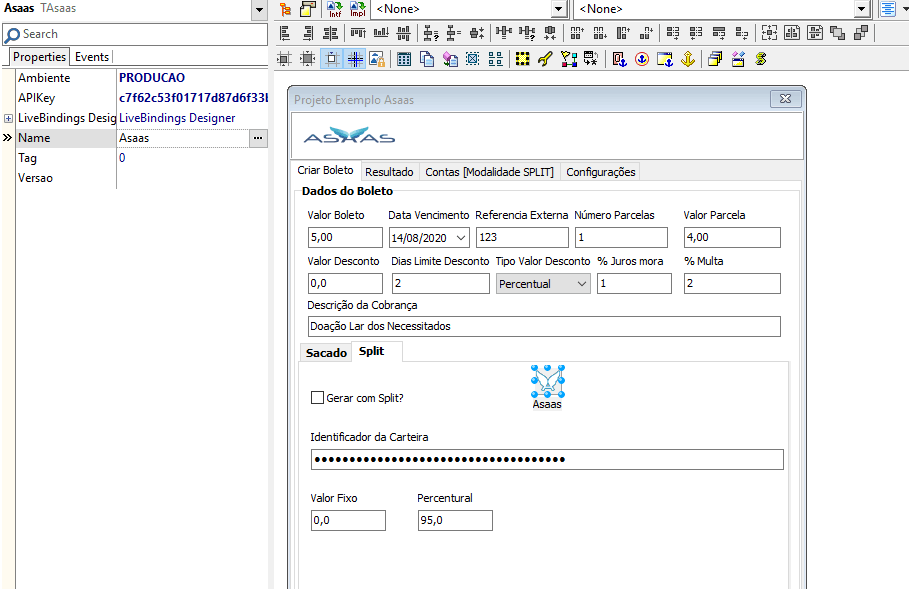This screenshot has width=909, height=589.
Task: Align selected controls to bottom edges
Action: pos(381,33)
